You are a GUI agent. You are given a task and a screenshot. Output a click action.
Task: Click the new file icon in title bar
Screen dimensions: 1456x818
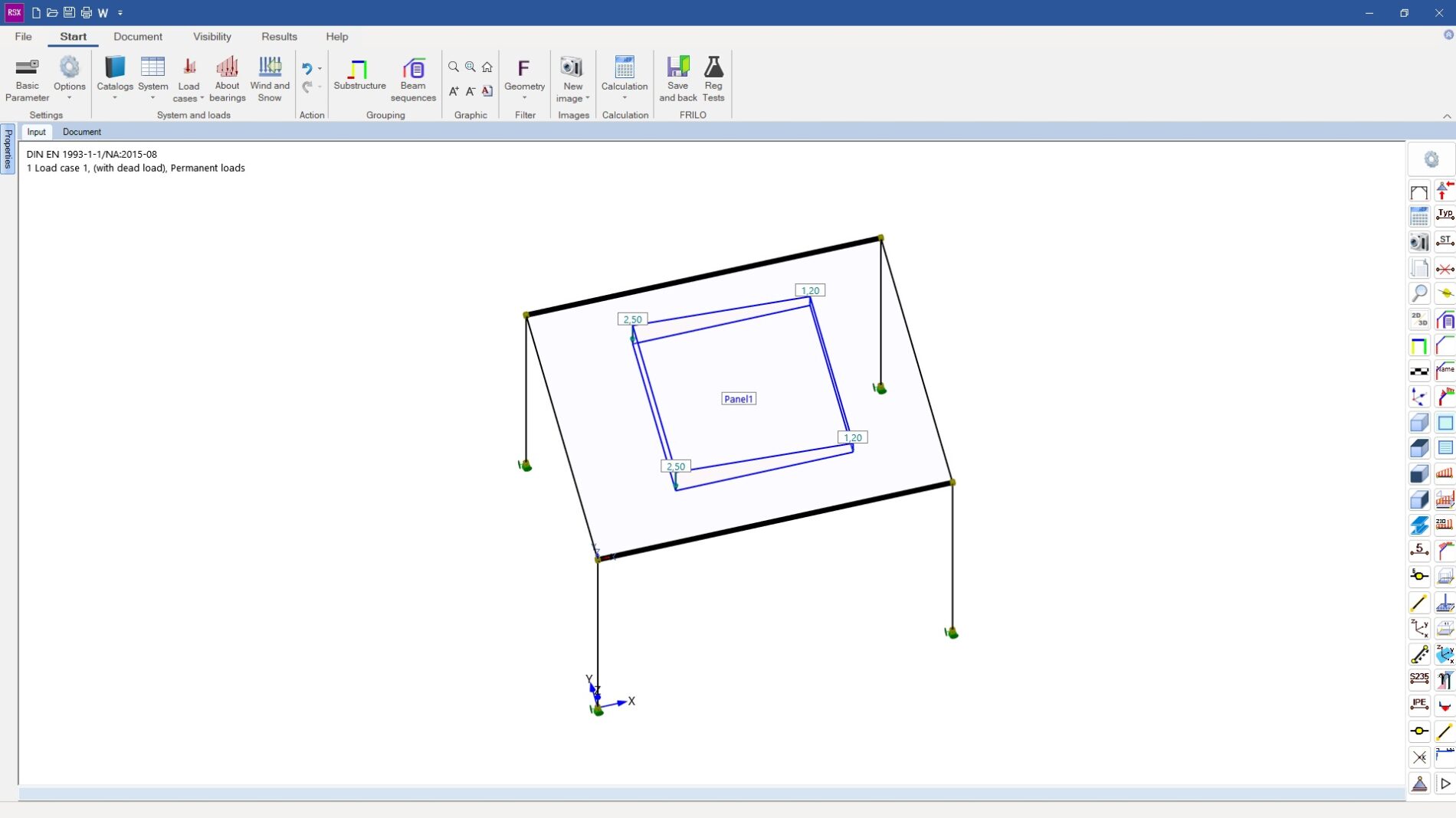click(36, 13)
